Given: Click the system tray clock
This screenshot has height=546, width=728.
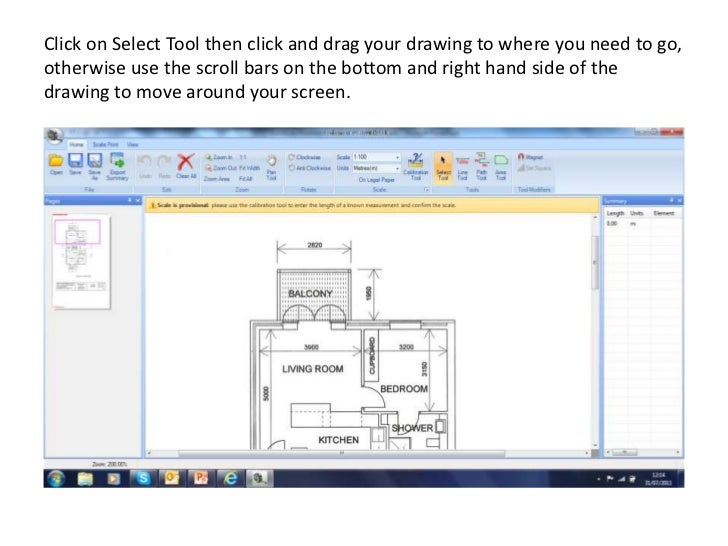Looking at the screenshot, I should tap(658, 479).
